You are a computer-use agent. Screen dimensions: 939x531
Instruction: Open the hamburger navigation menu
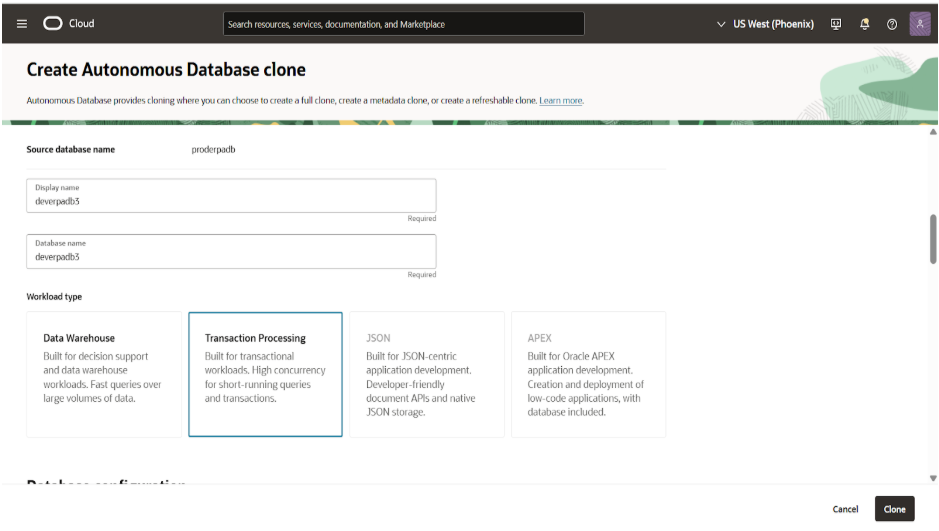[x=22, y=24]
